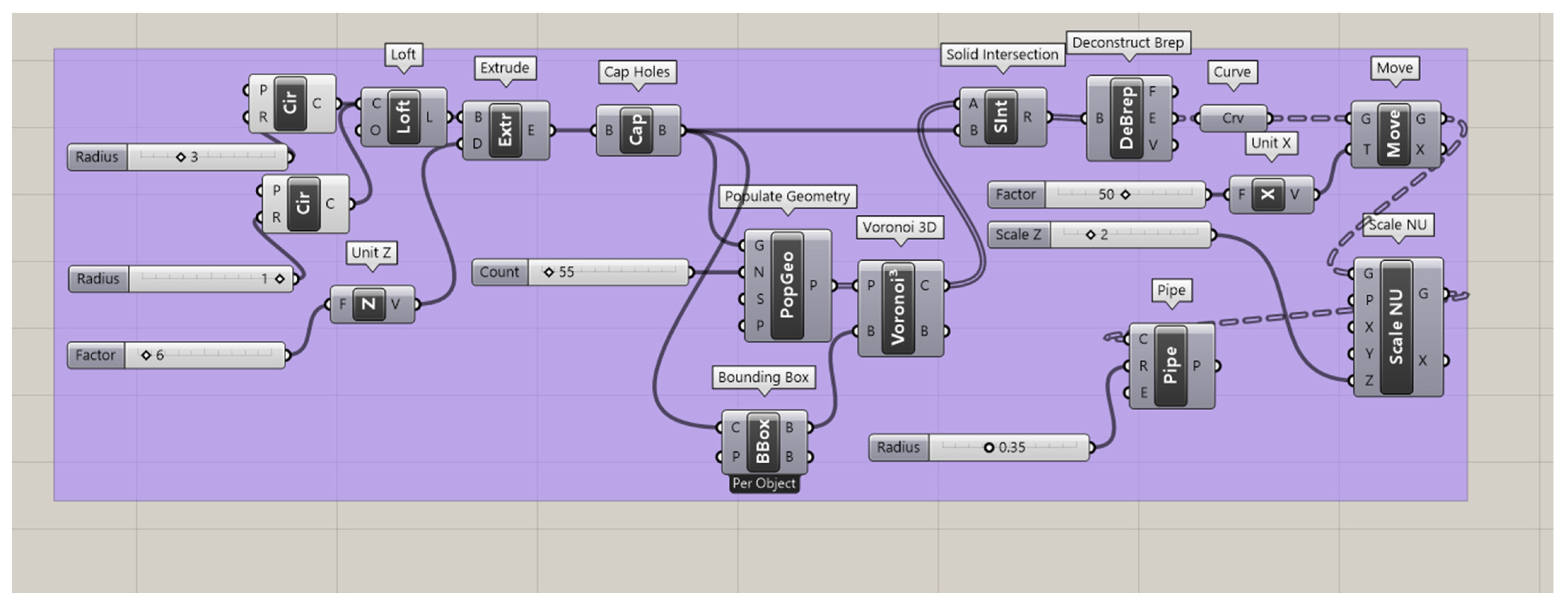Select the Extrude component node
This screenshot has height=607, width=1568.
[505, 130]
